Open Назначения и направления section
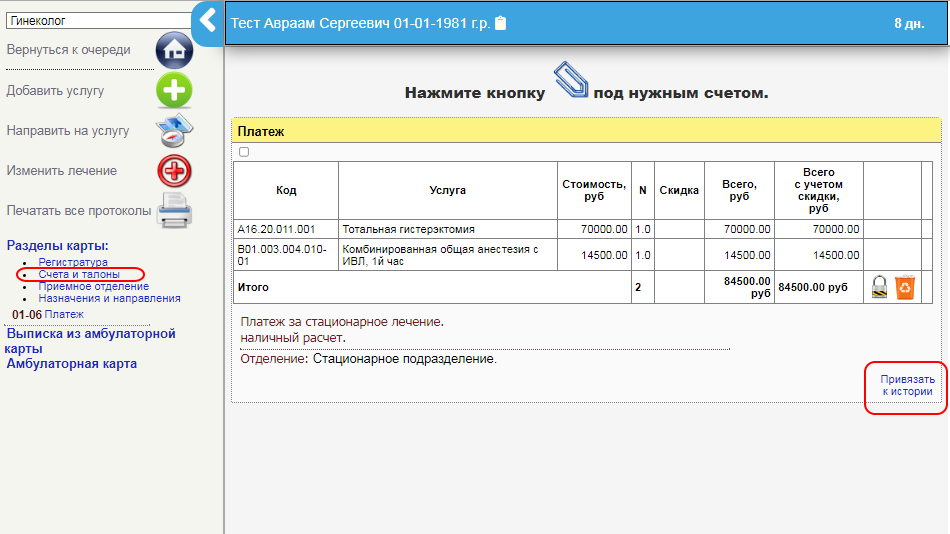950x534 pixels. tap(109, 298)
